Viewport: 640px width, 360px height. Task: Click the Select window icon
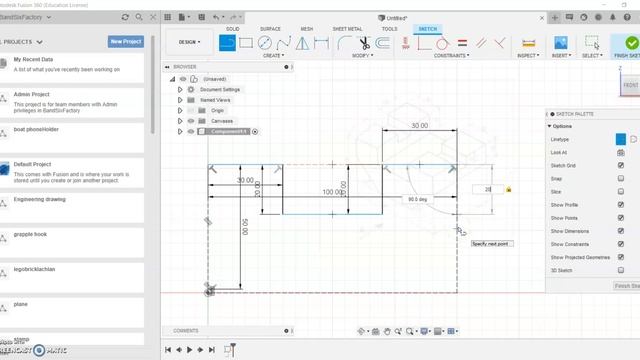pyautogui.click(x=592, y=42)
